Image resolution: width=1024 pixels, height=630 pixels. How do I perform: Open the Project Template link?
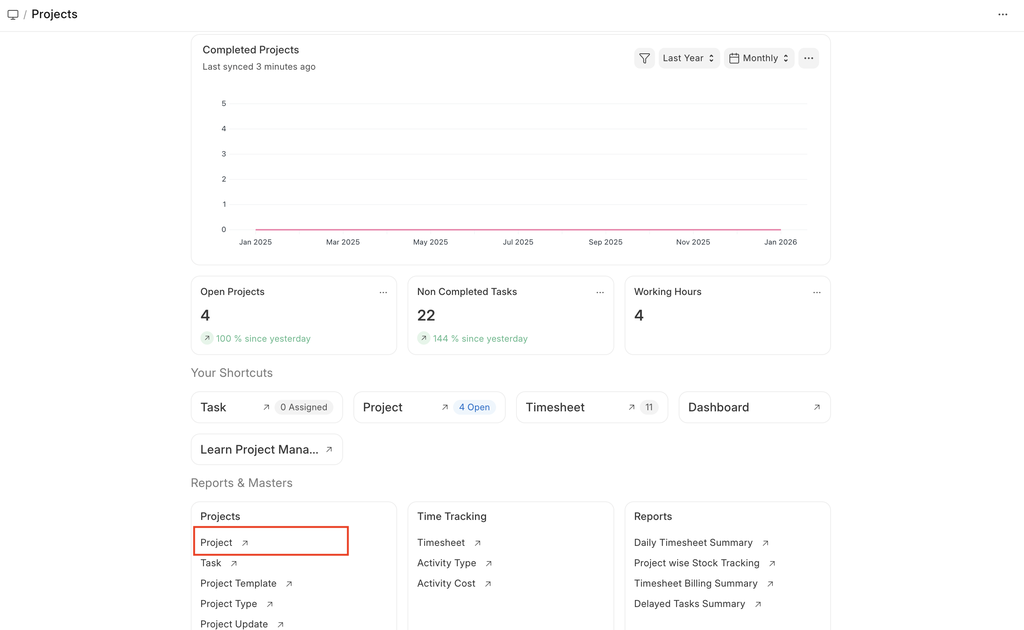coord(239,584)
